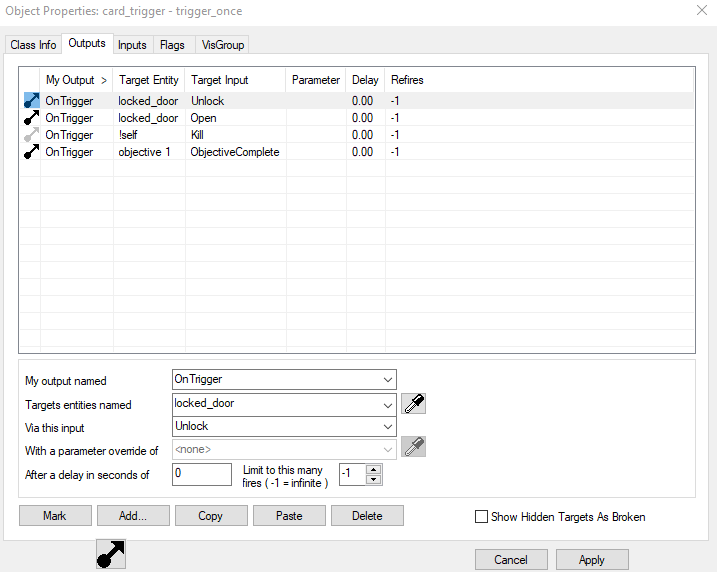Delete the selected output
The image size is (717, 572).
[367, 516]
